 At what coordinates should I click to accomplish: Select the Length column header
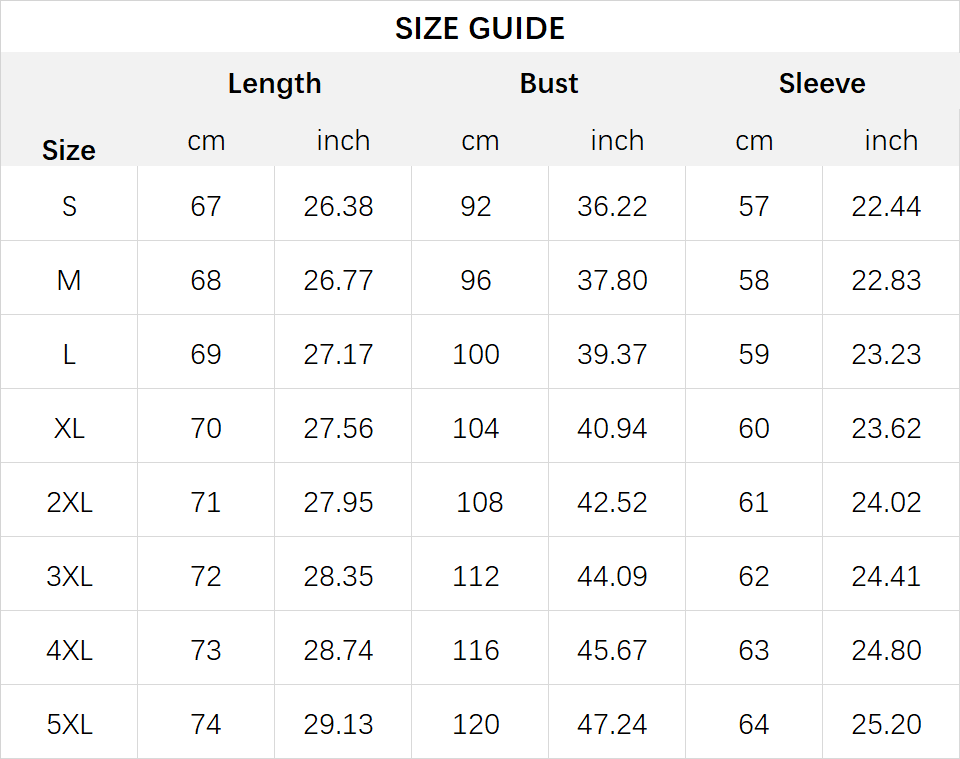pyautogui.click(x=274, y=84)
